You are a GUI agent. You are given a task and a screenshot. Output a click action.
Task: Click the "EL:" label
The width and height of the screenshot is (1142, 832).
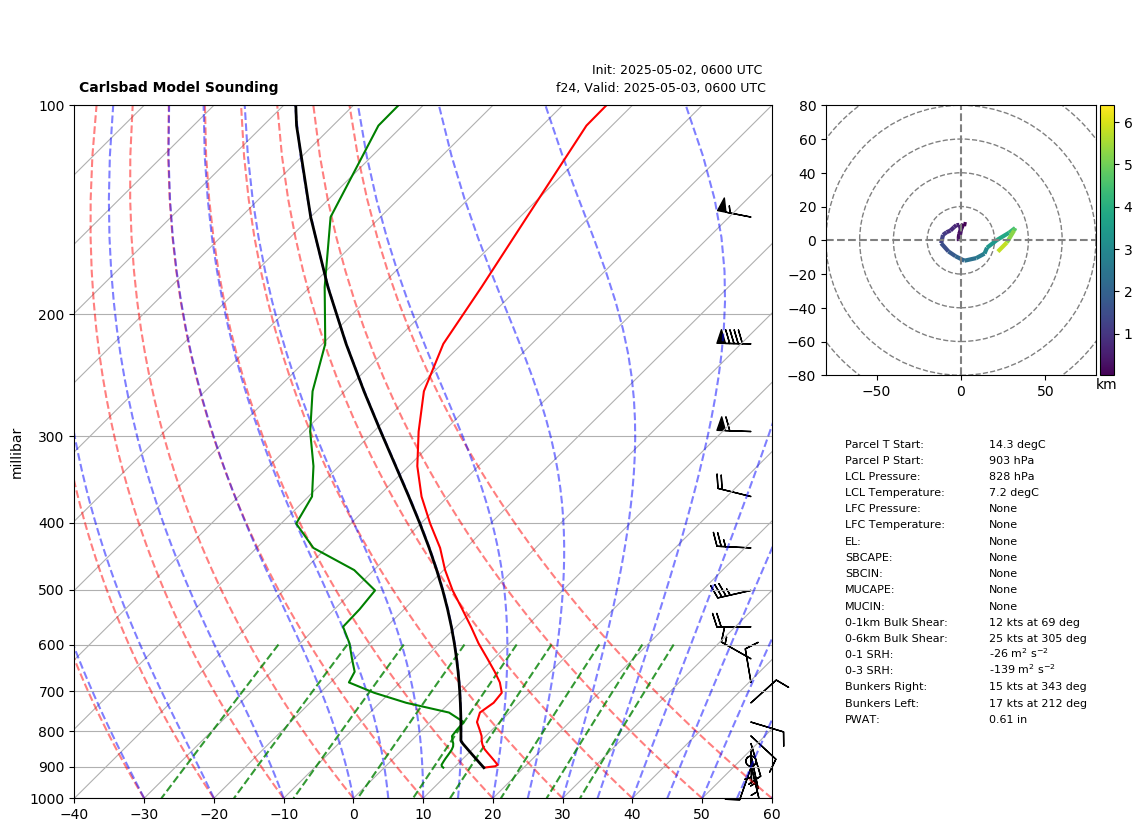(x=853, y=542)
